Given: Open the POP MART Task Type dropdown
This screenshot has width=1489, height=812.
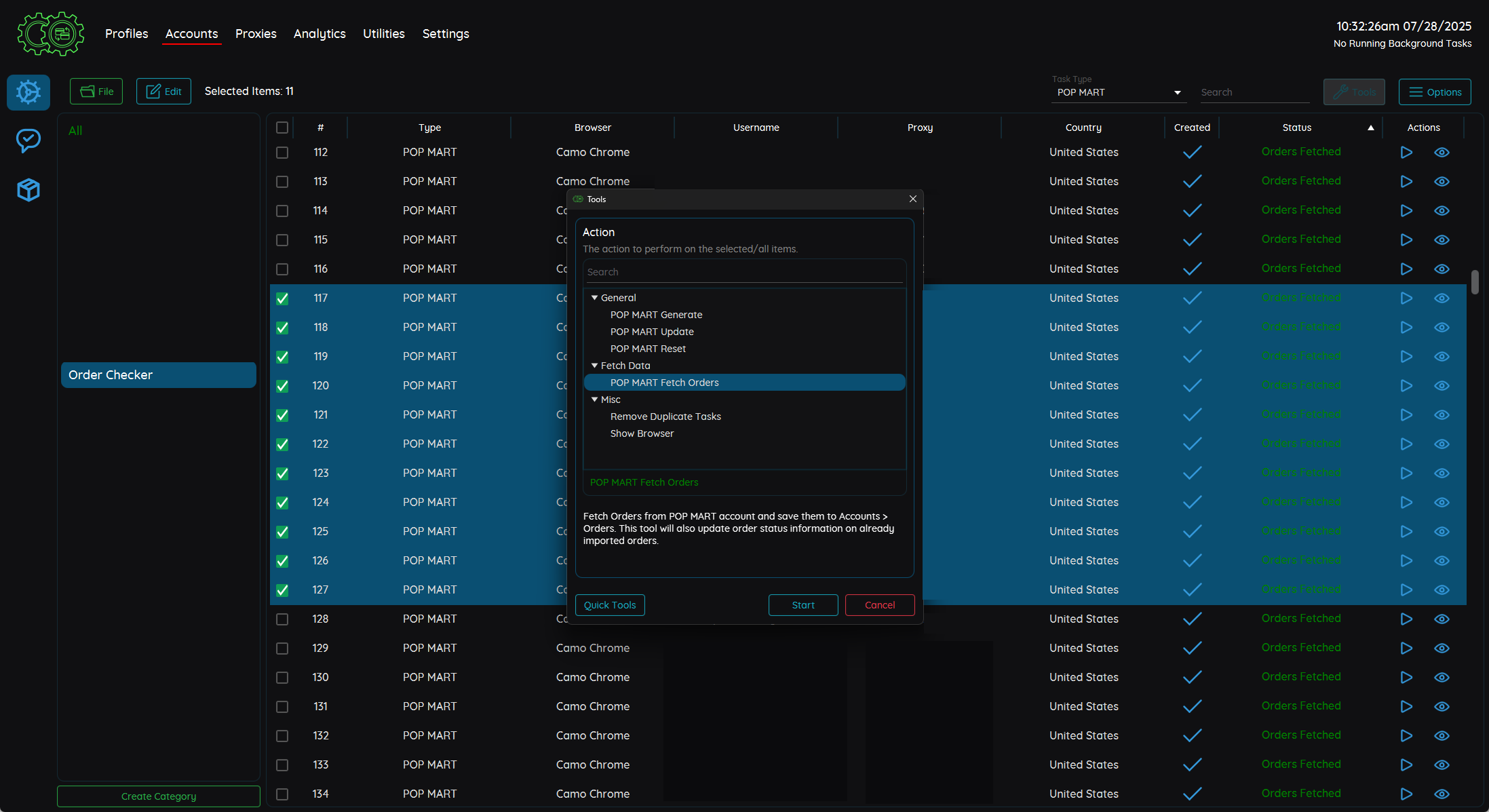Looking at the screenshot, I should [1178, 92].
